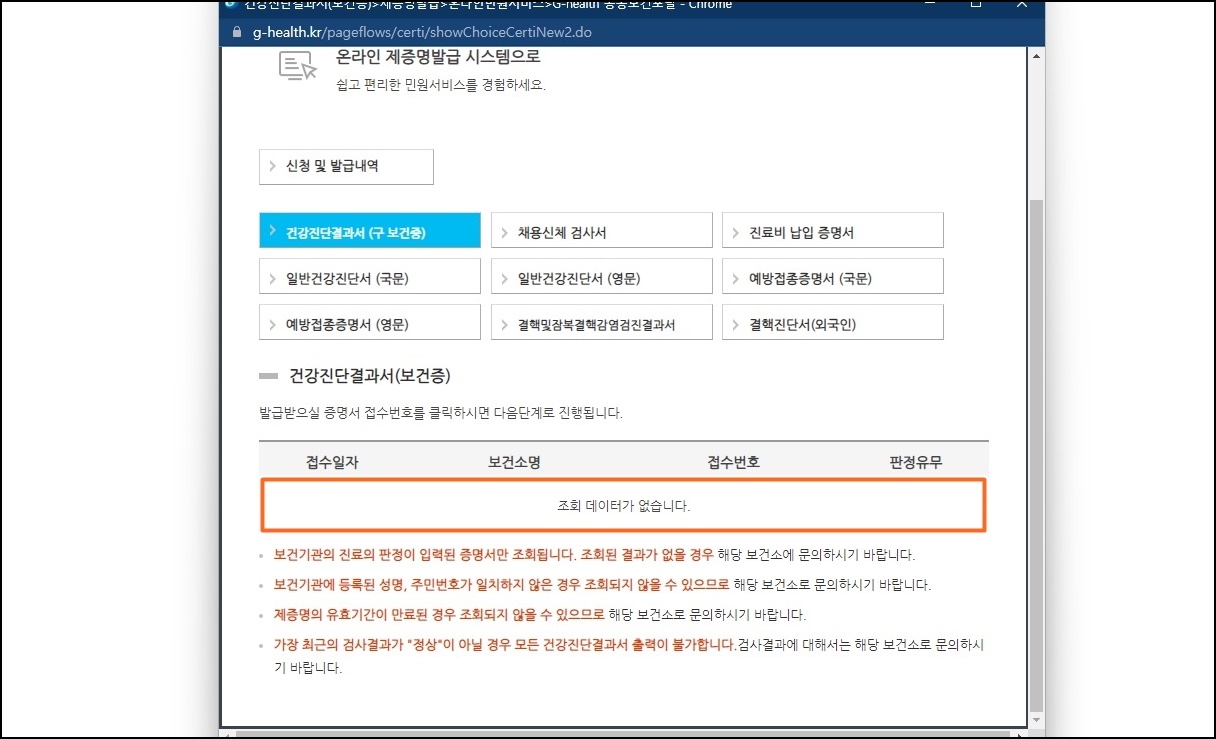Click the vertical scrollbar thumb
This screenshot has height=739, width=1216.
1036,453
